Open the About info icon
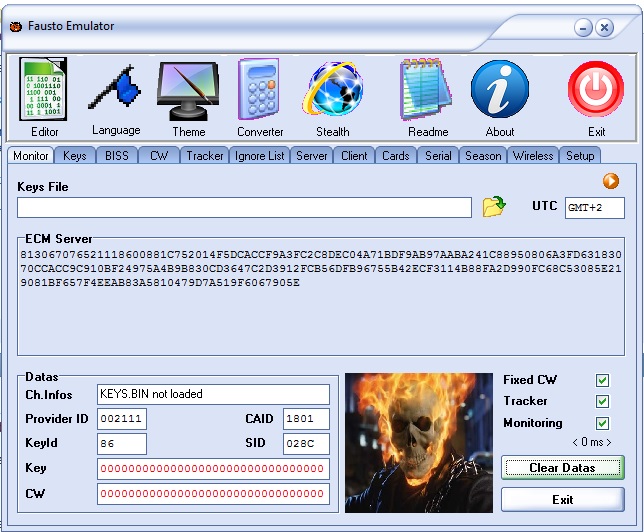The height and width of the screenshot is (532, 644). [499, 89]
